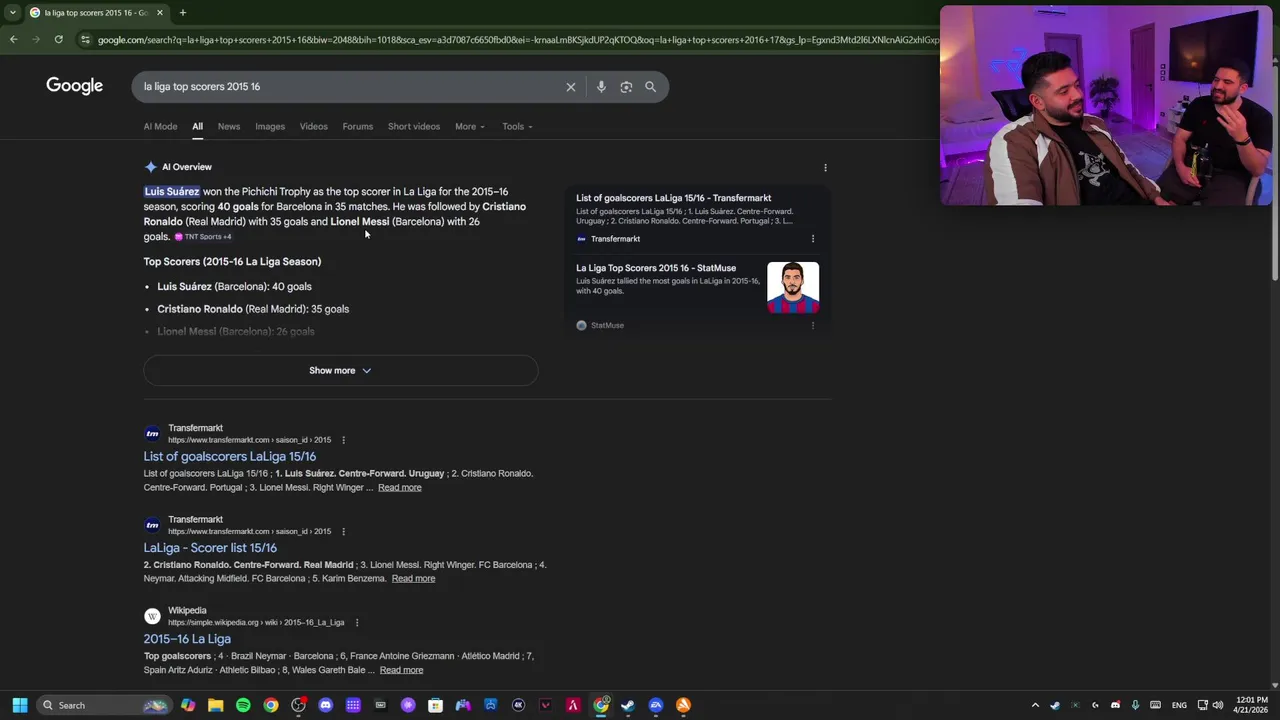Click Read more under the Wikipedia result
The width and height of the screenshot is (1280, 720).
point(401,670)
